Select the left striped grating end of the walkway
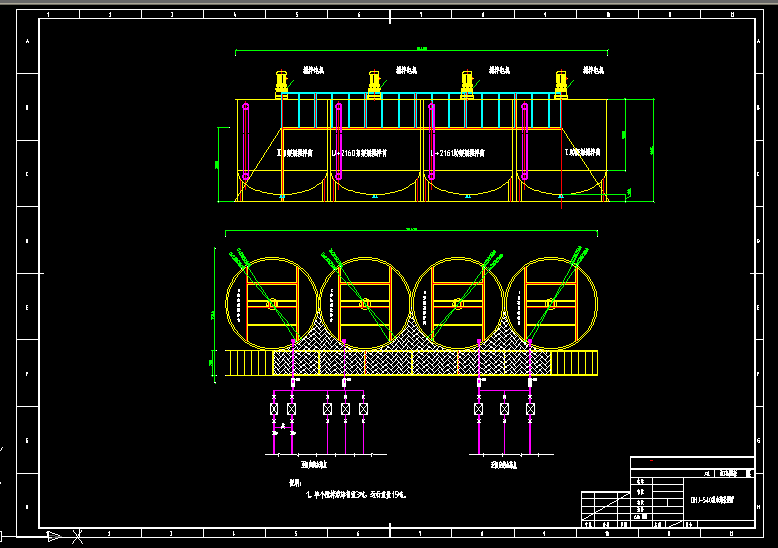The width and height of the screenshot is (778, 548). tap(249, 363)
